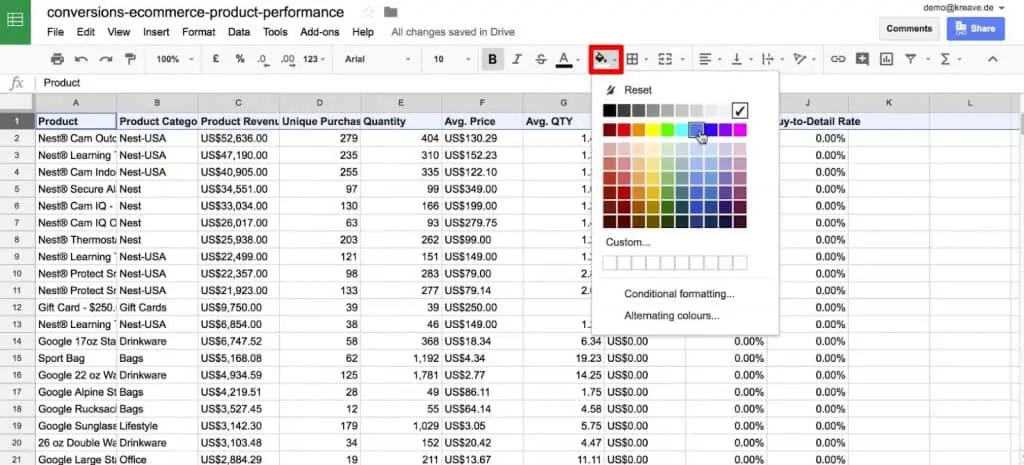Click the Sport Bag product cell

point(76,359)
